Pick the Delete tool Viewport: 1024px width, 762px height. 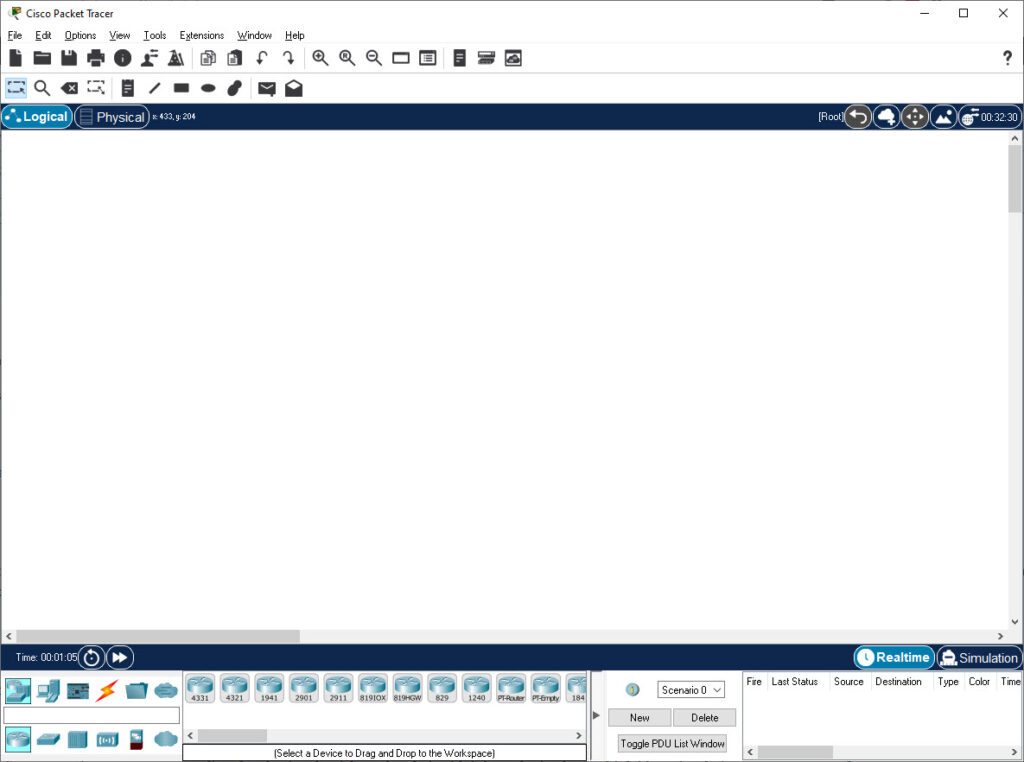point(69,87)
